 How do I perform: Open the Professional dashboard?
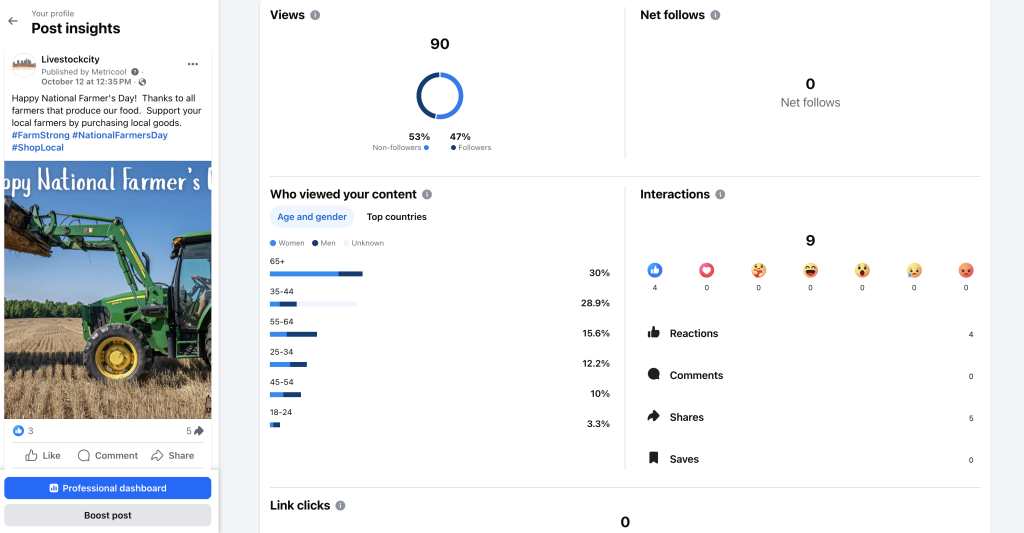pyautogui.click(x=107, y=488)
